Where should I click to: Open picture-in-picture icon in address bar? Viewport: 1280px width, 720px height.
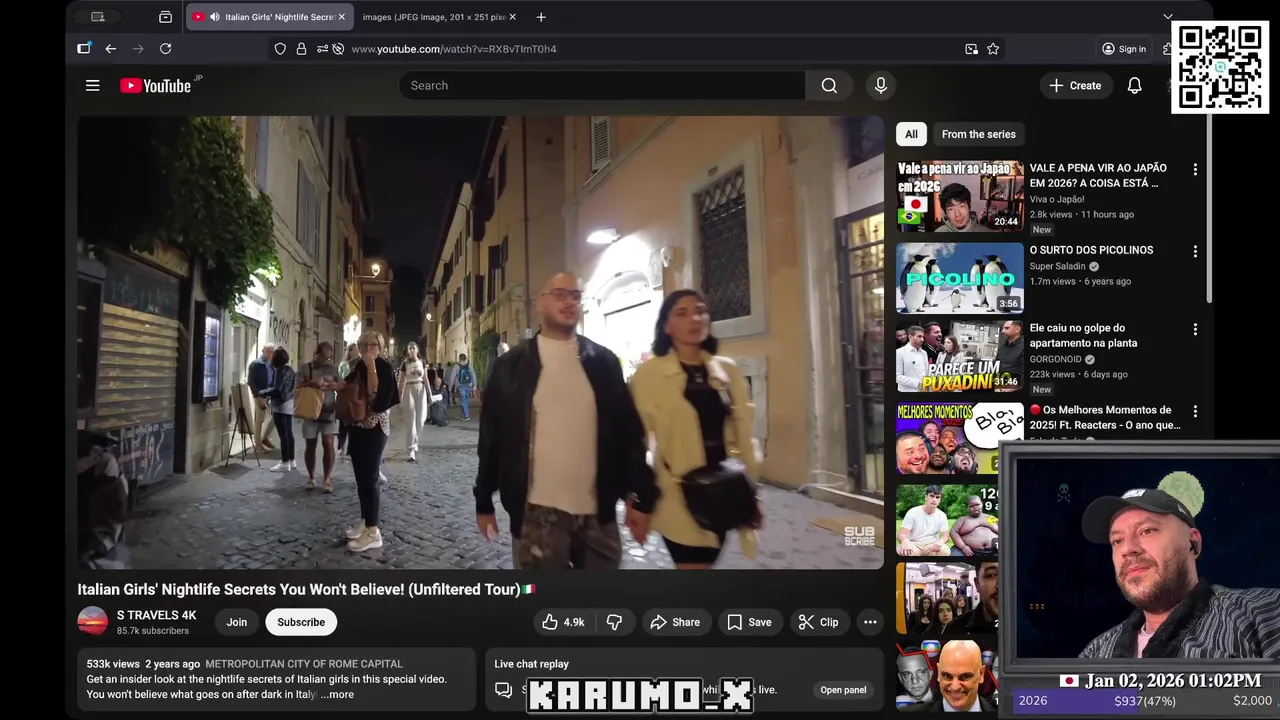pos(971,49)
